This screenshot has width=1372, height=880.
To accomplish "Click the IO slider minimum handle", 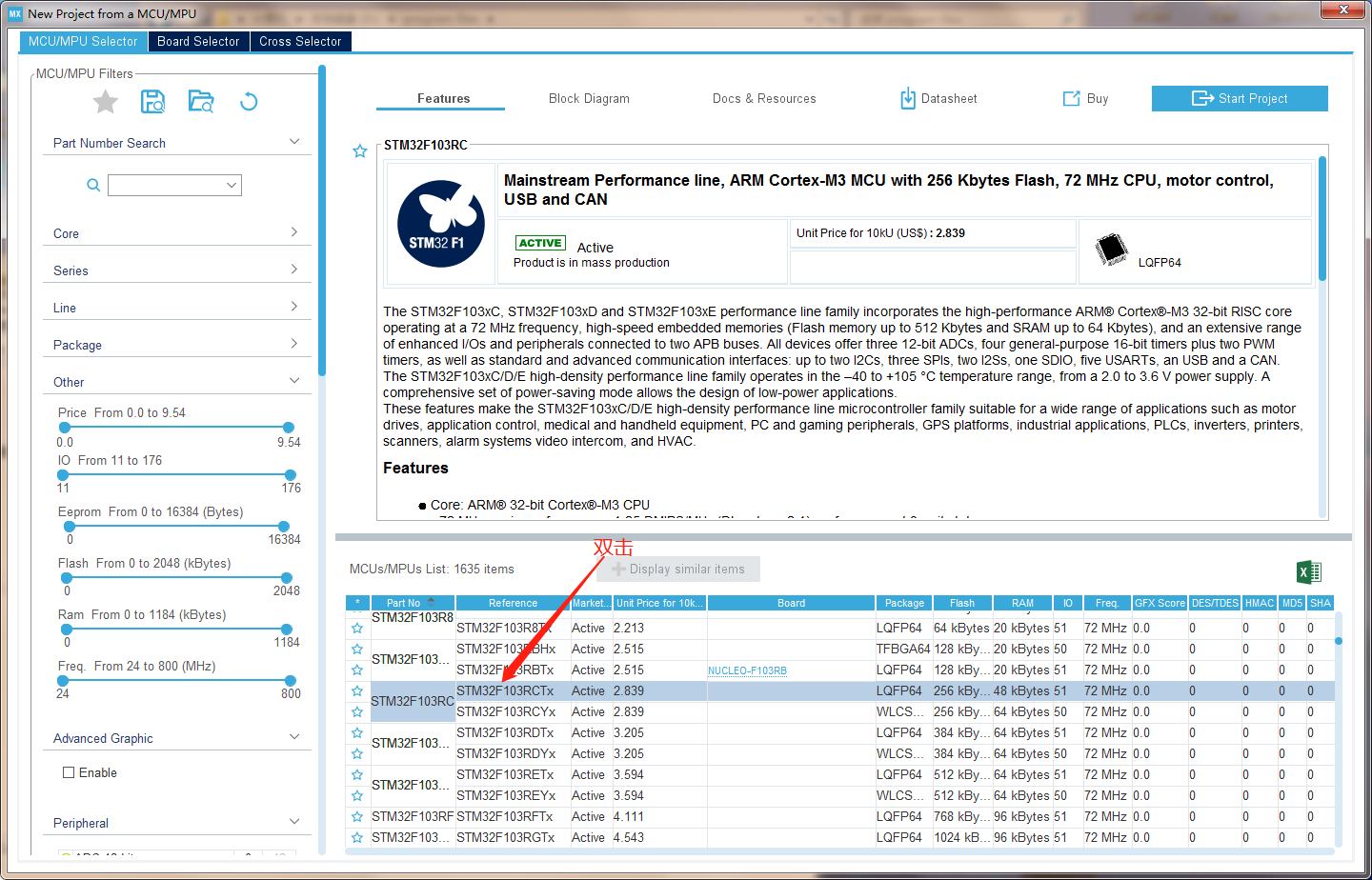I will pyautogui.click(x=65, y=475).
